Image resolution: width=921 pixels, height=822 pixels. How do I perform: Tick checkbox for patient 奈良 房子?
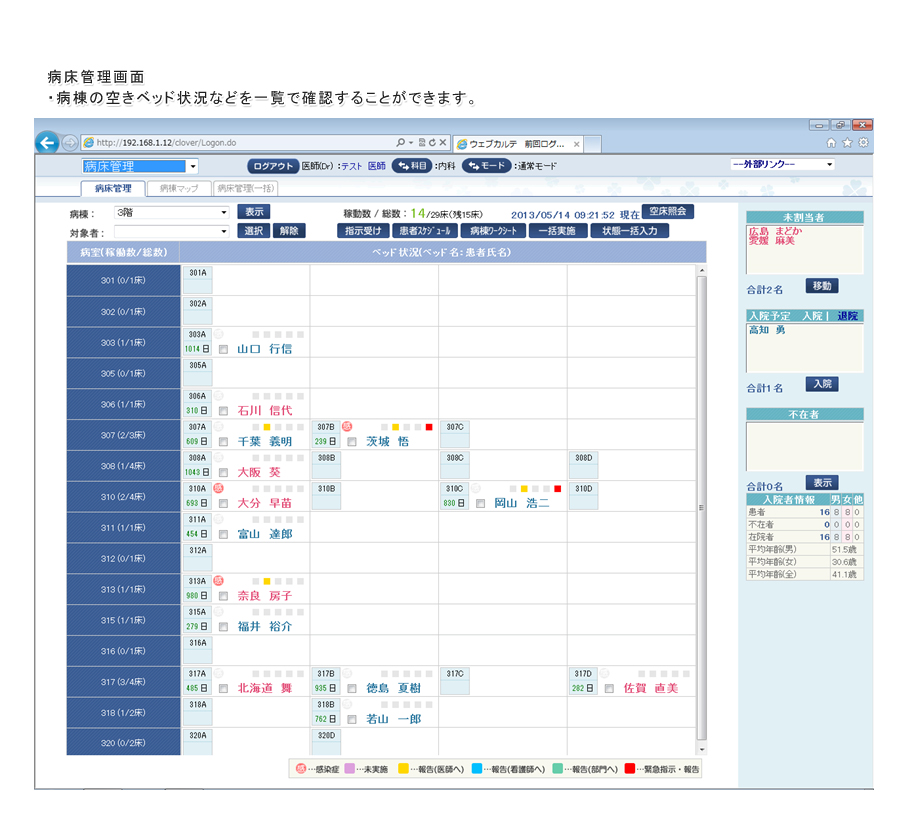(223, 596)
